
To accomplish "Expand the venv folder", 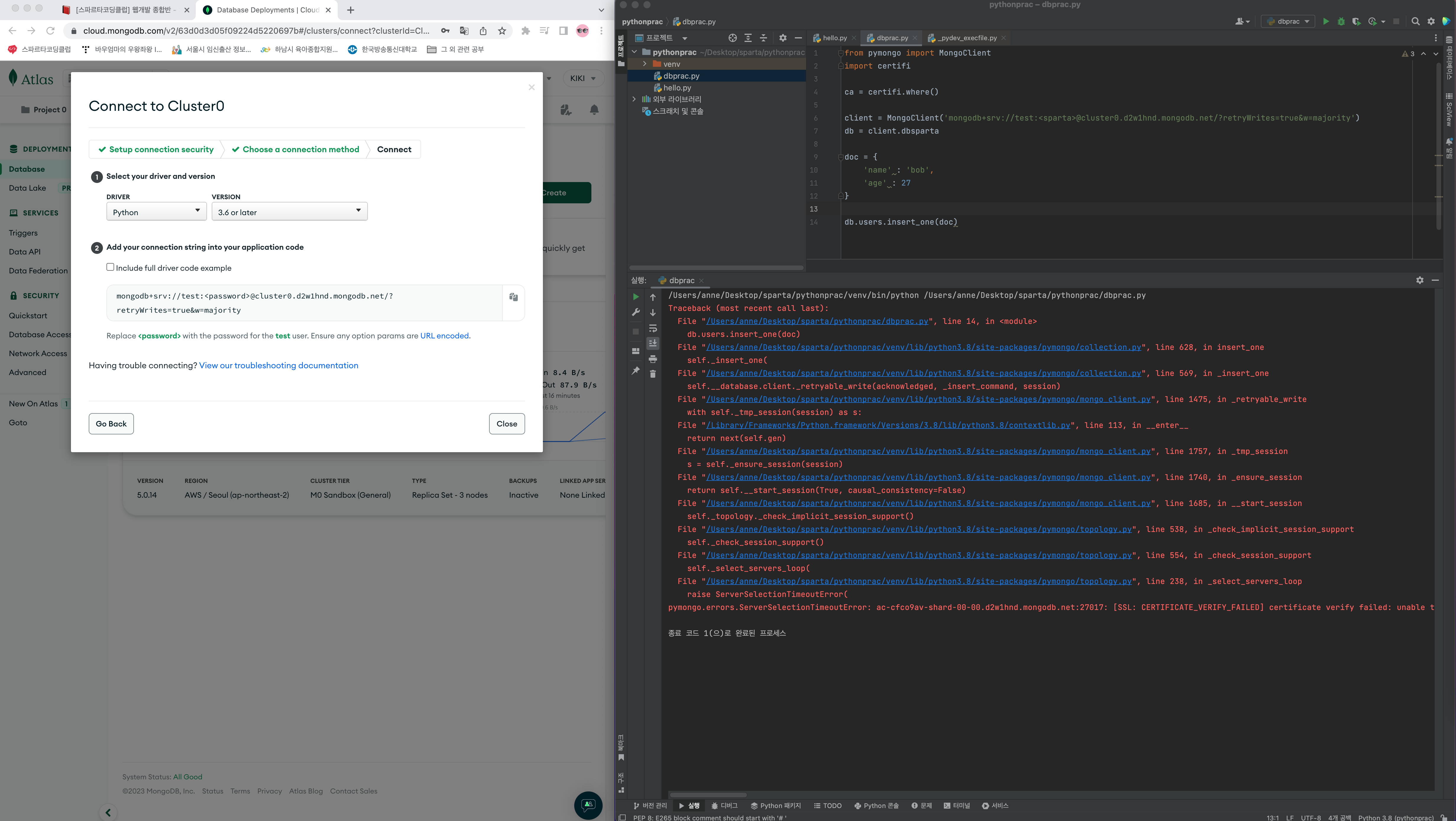I will [x=645, y=64].
